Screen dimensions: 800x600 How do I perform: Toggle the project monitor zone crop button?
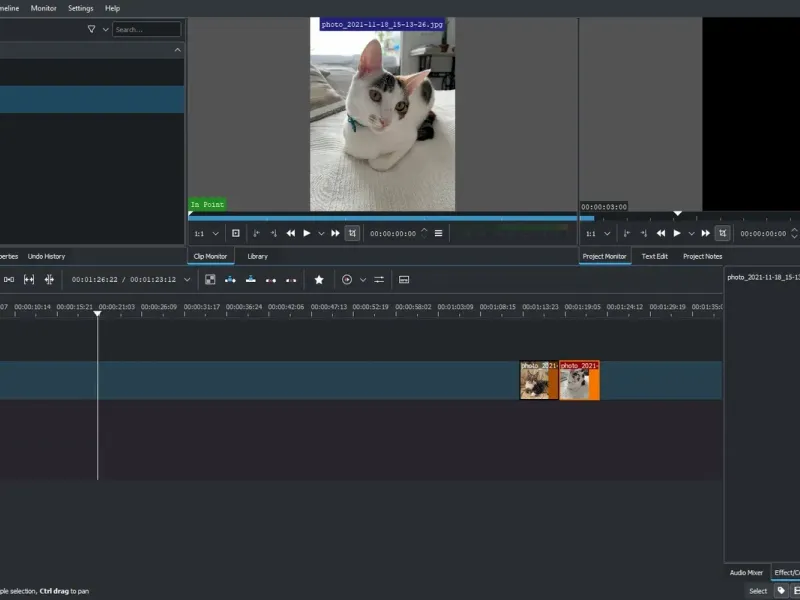(722, 233)
